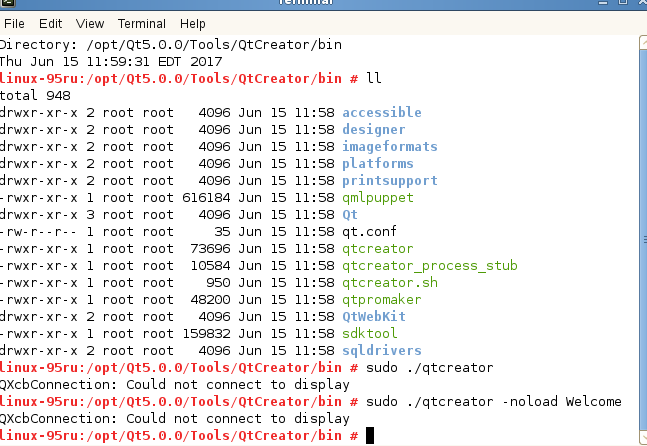
Task: Click the date line 'Thu Jun 15 11:59:31 EDT 2017'
Action: tap(111, 61)
